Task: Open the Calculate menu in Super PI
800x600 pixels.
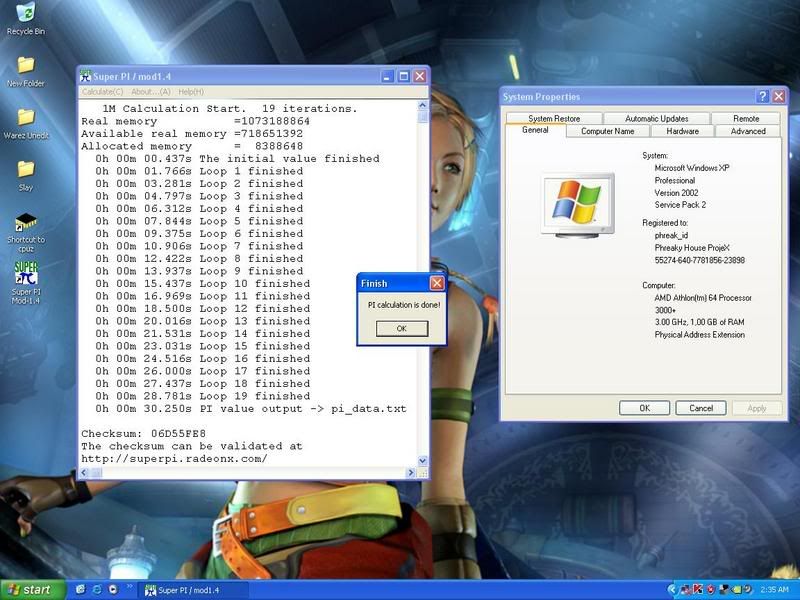Action: point(102,92)
